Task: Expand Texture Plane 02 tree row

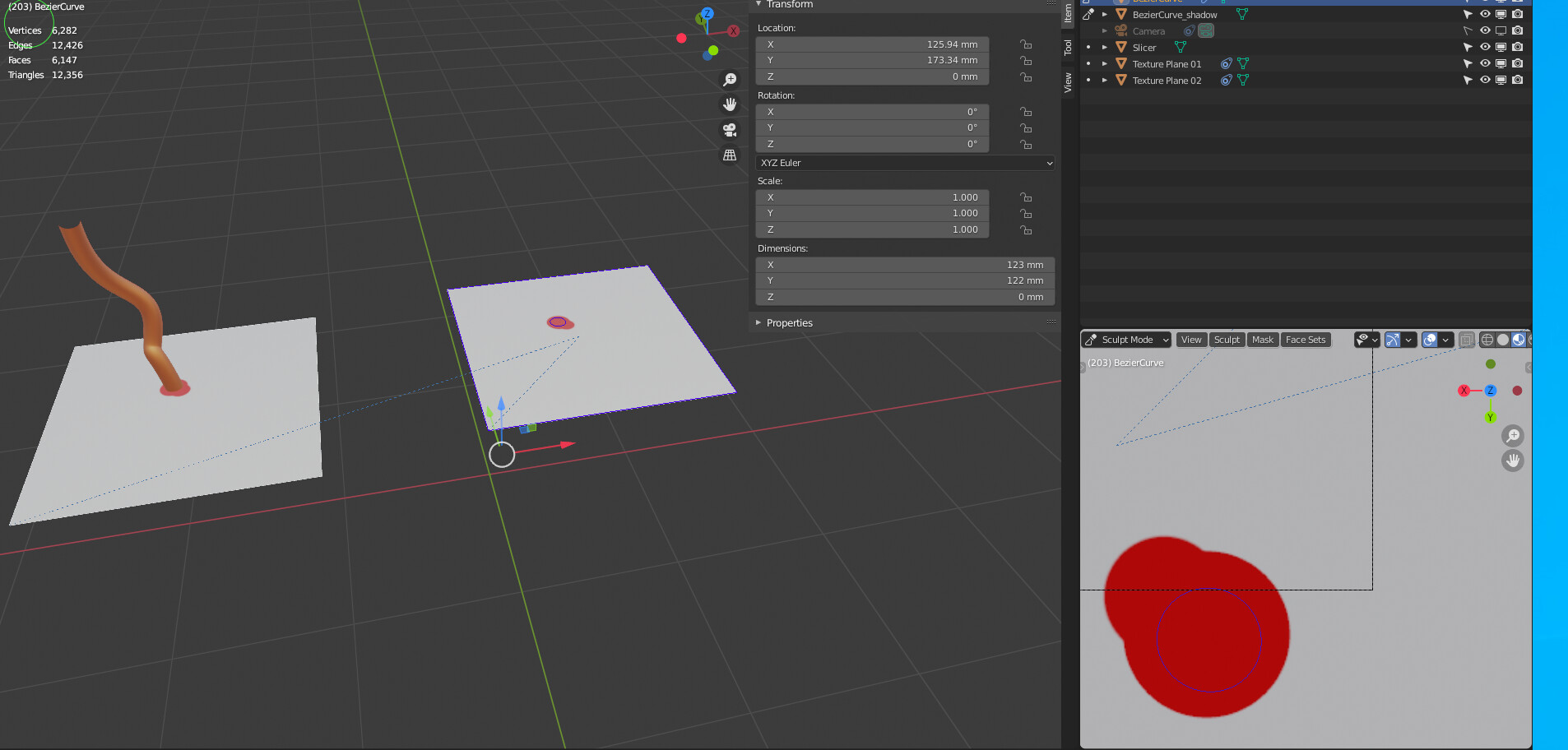Action: point(1105,80)
